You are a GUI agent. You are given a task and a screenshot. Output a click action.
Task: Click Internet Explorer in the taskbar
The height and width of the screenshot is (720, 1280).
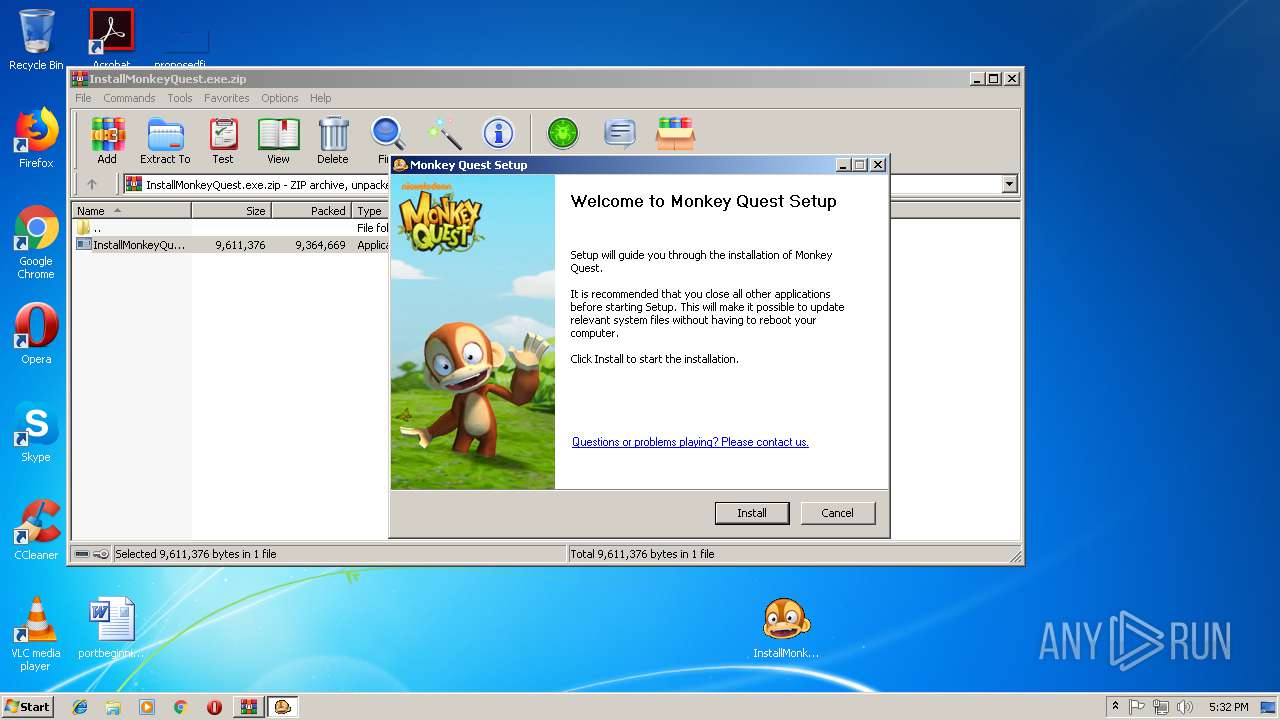(x=80, y=707)
